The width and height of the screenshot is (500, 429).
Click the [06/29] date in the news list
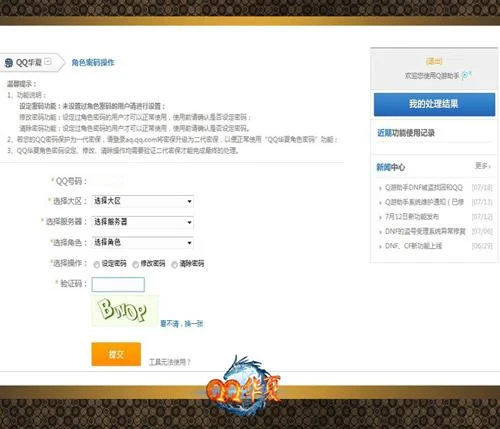point(482,246)
